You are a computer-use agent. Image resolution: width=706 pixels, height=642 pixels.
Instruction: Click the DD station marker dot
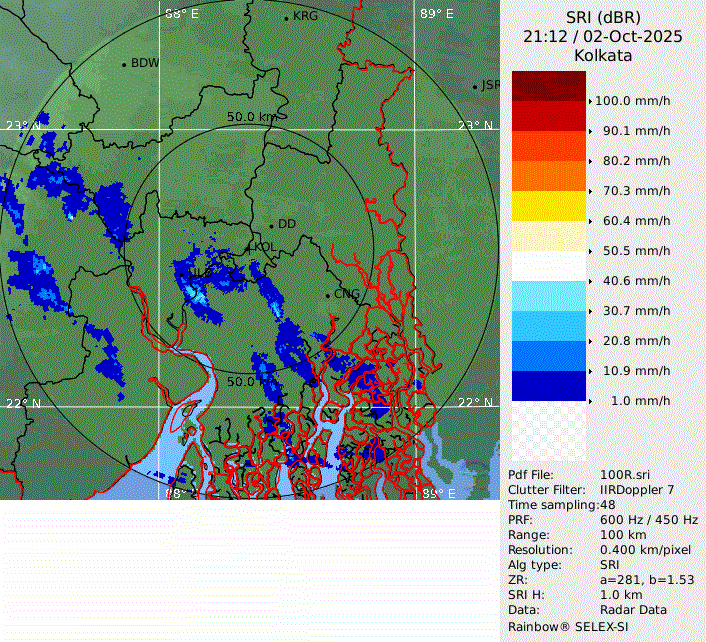[270, 225]
